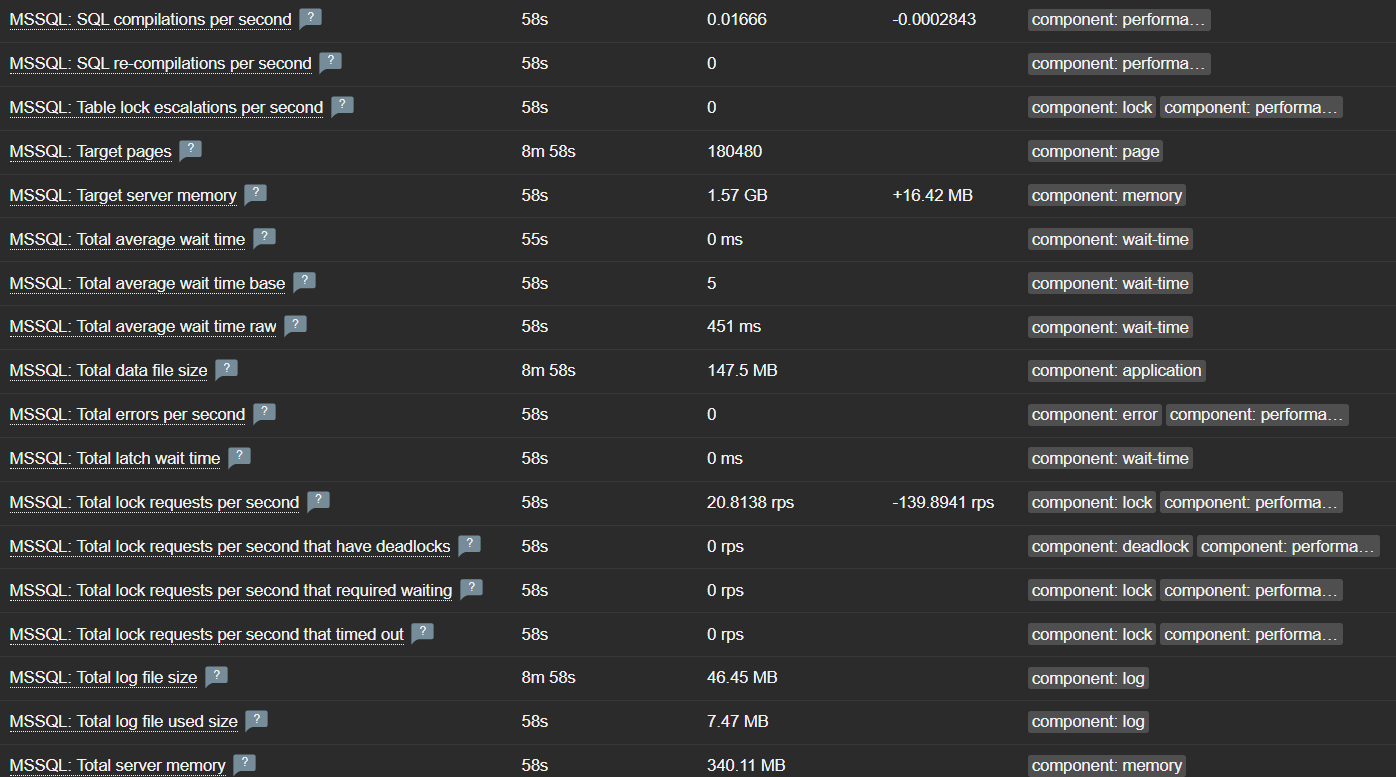Screen dimensions: 1396x777
Task: Open MSSQL: SQL compilations per second item
Action: (151, 20)
